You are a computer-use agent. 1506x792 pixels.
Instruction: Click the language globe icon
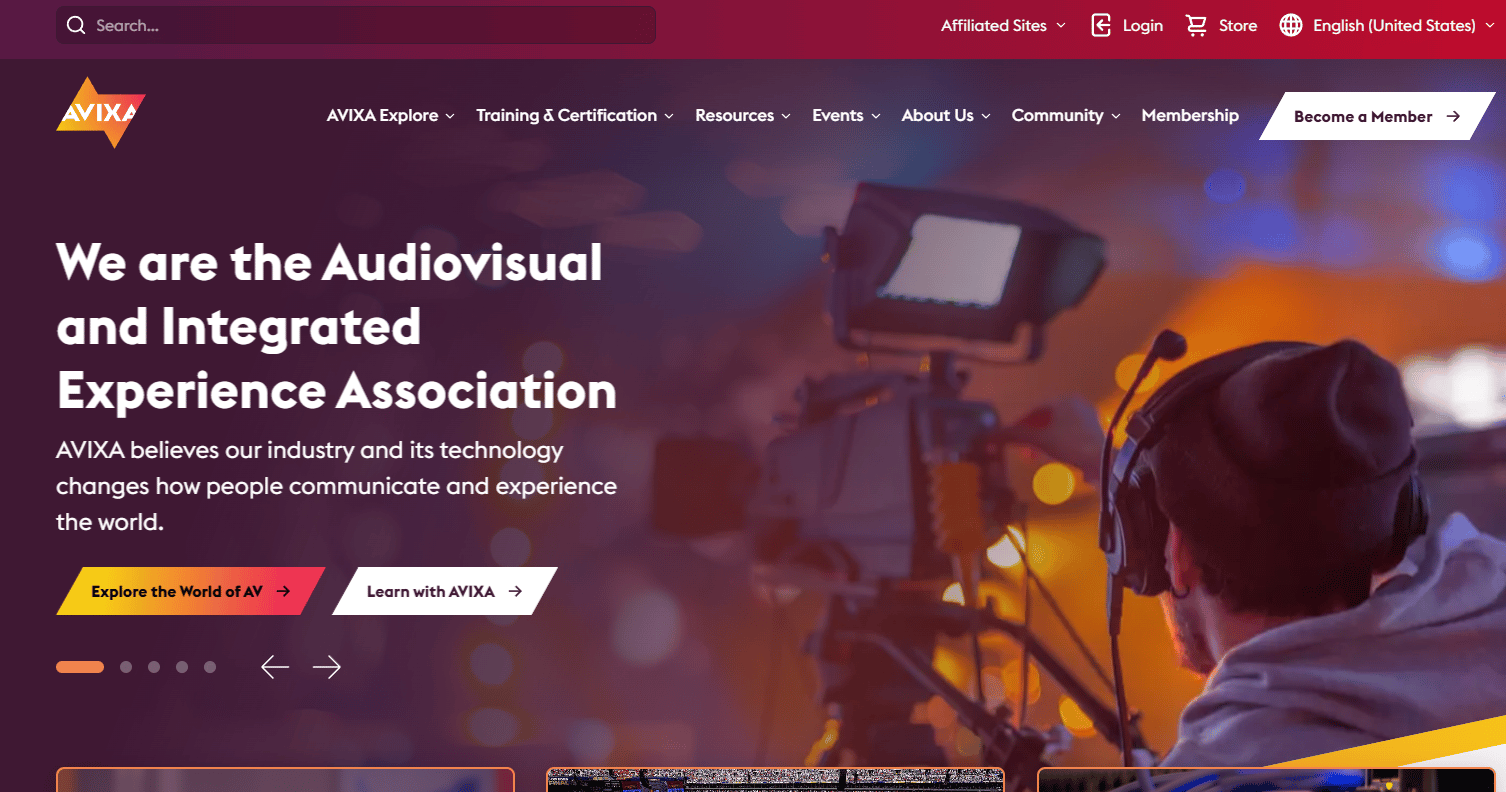point(1291,25)
